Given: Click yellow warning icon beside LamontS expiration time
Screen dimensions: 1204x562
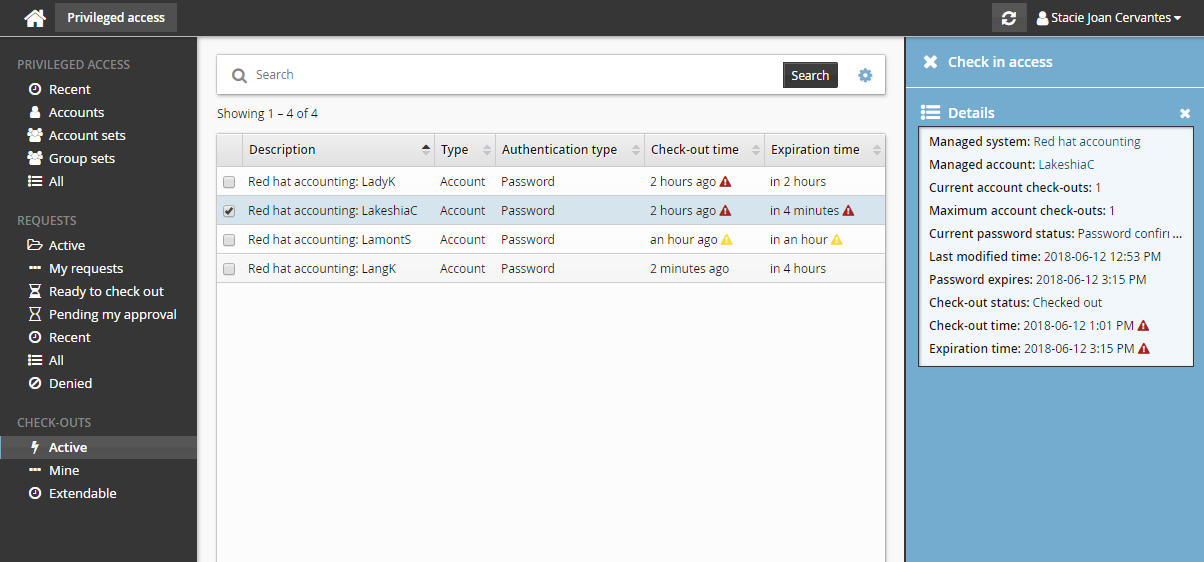Looking at the screenshot, I should pos(837,240).
